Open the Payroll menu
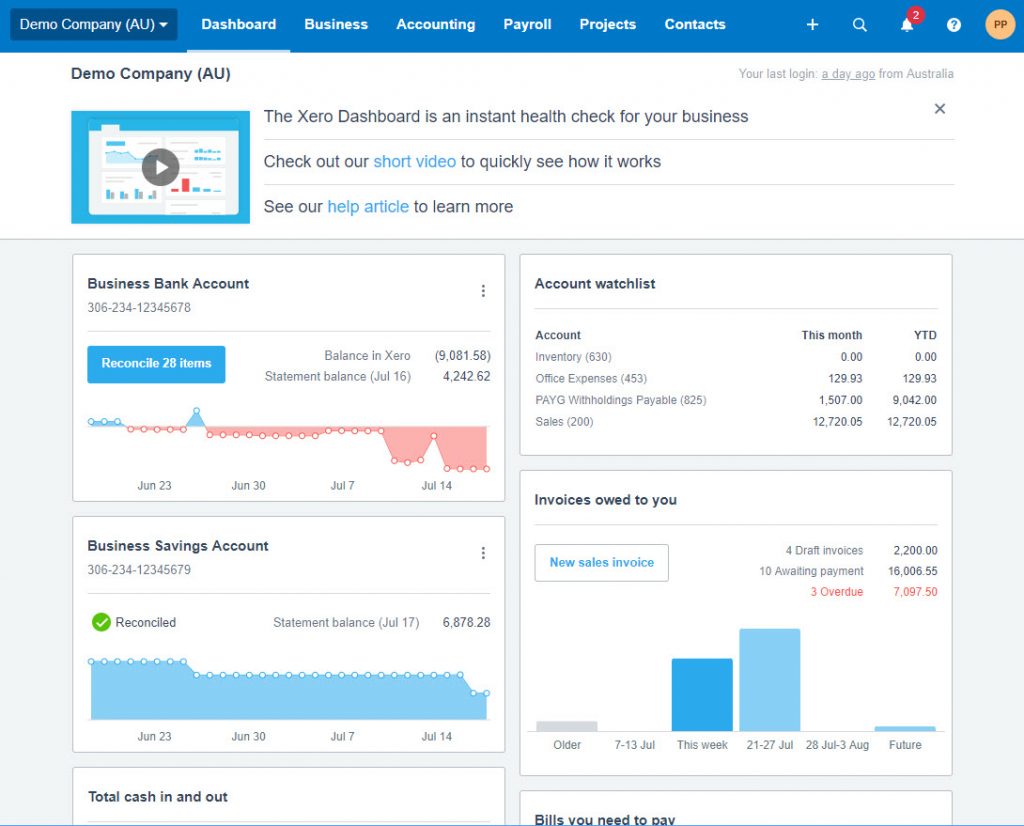 tap(527, 25)
